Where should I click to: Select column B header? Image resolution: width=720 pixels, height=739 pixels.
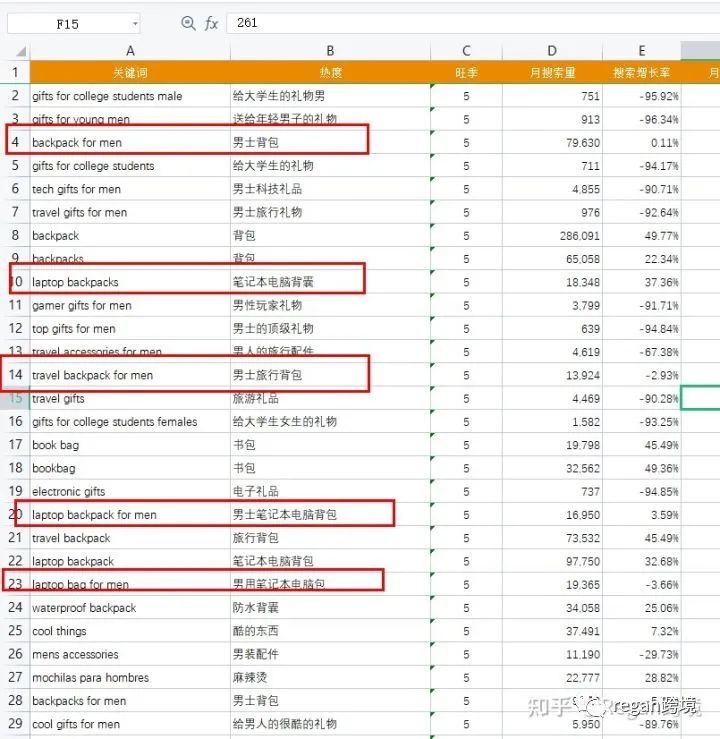tap(330, 51)
